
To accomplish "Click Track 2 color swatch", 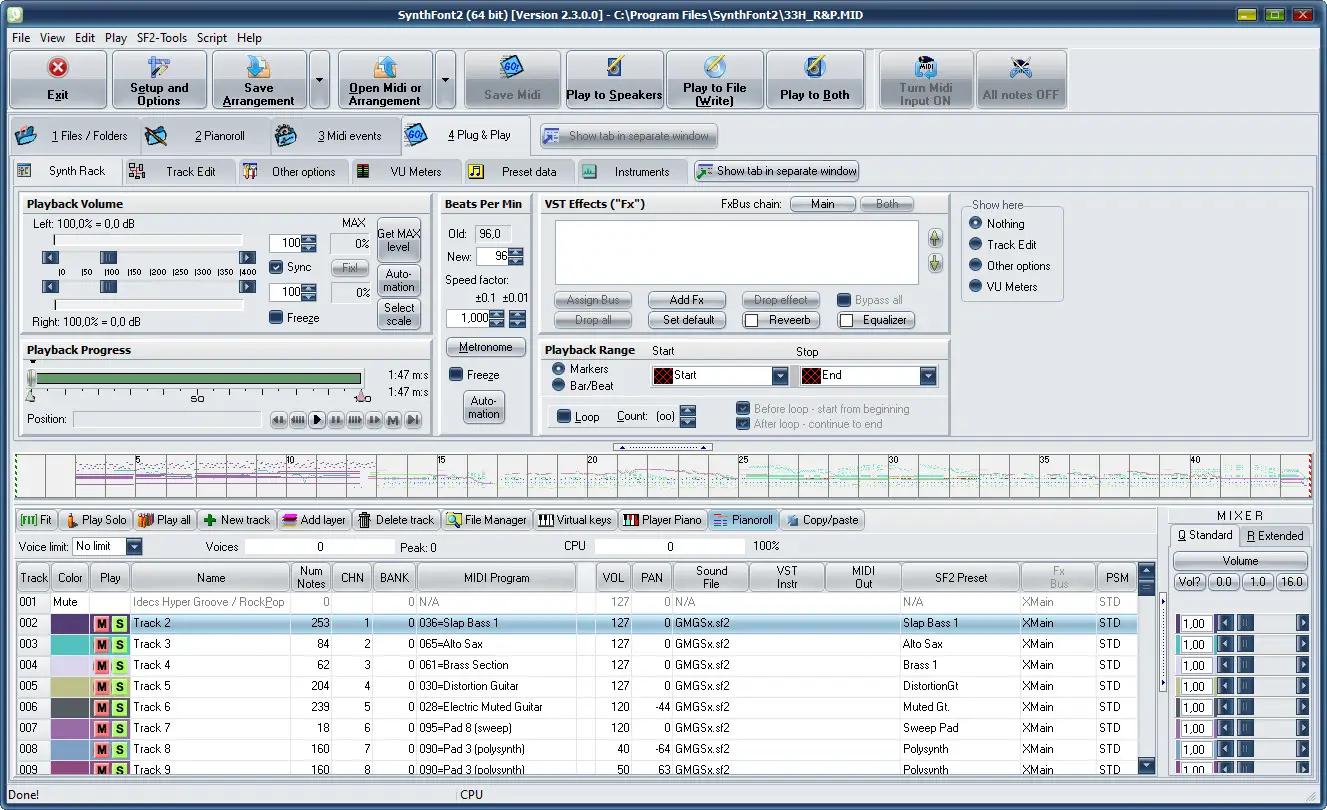I will [70, 623].
